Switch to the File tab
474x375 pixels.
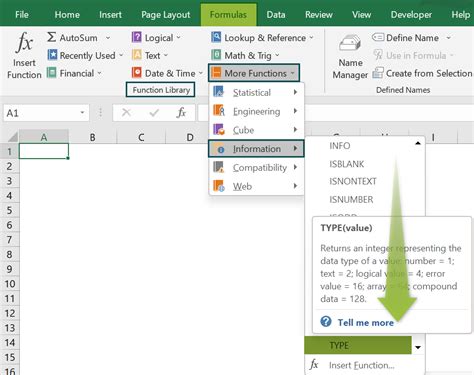[22, 15]
